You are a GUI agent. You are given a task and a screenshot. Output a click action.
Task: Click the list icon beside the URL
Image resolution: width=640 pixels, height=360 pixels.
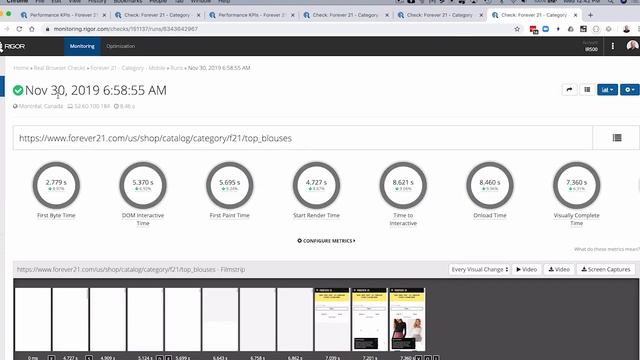tap(617, 138)
